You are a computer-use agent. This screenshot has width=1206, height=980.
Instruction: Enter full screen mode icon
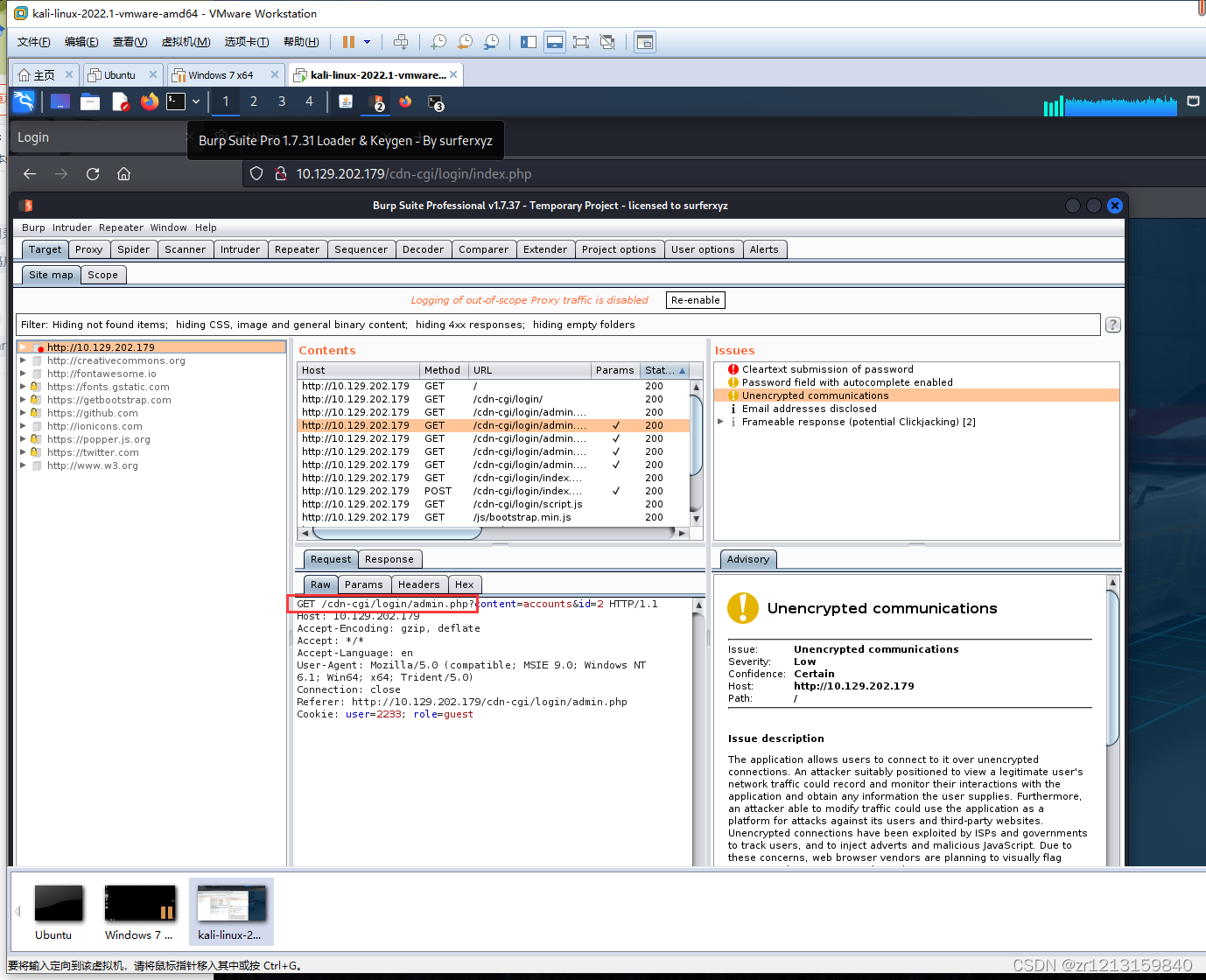tap(581, 42)
